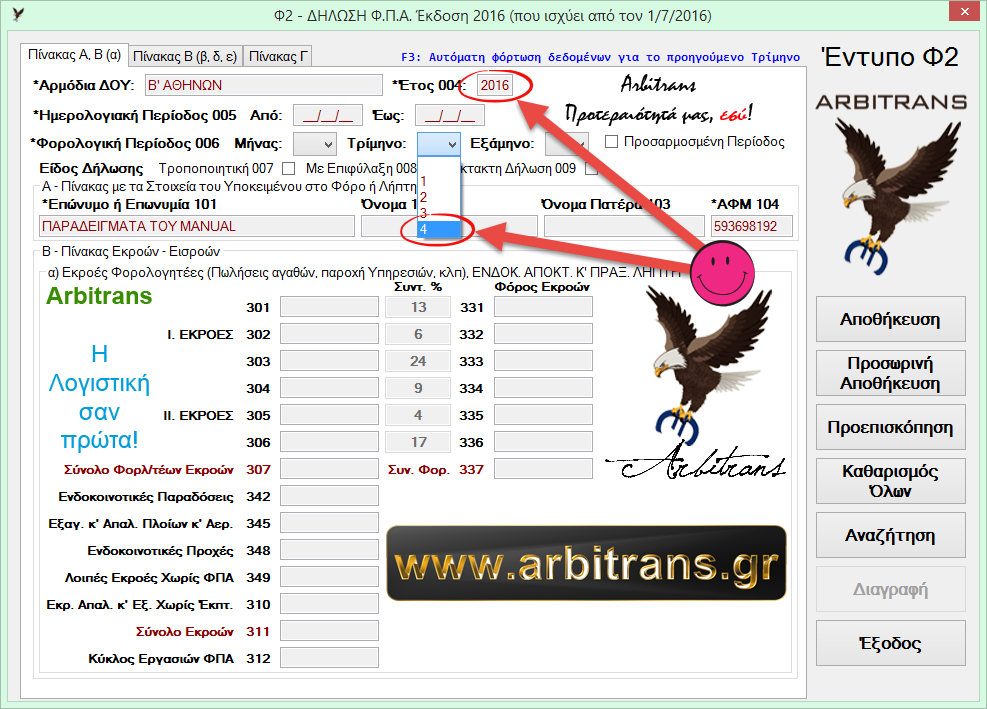
Task: Click the 311 Σύνολο Εκροών field
Action: 329,632
